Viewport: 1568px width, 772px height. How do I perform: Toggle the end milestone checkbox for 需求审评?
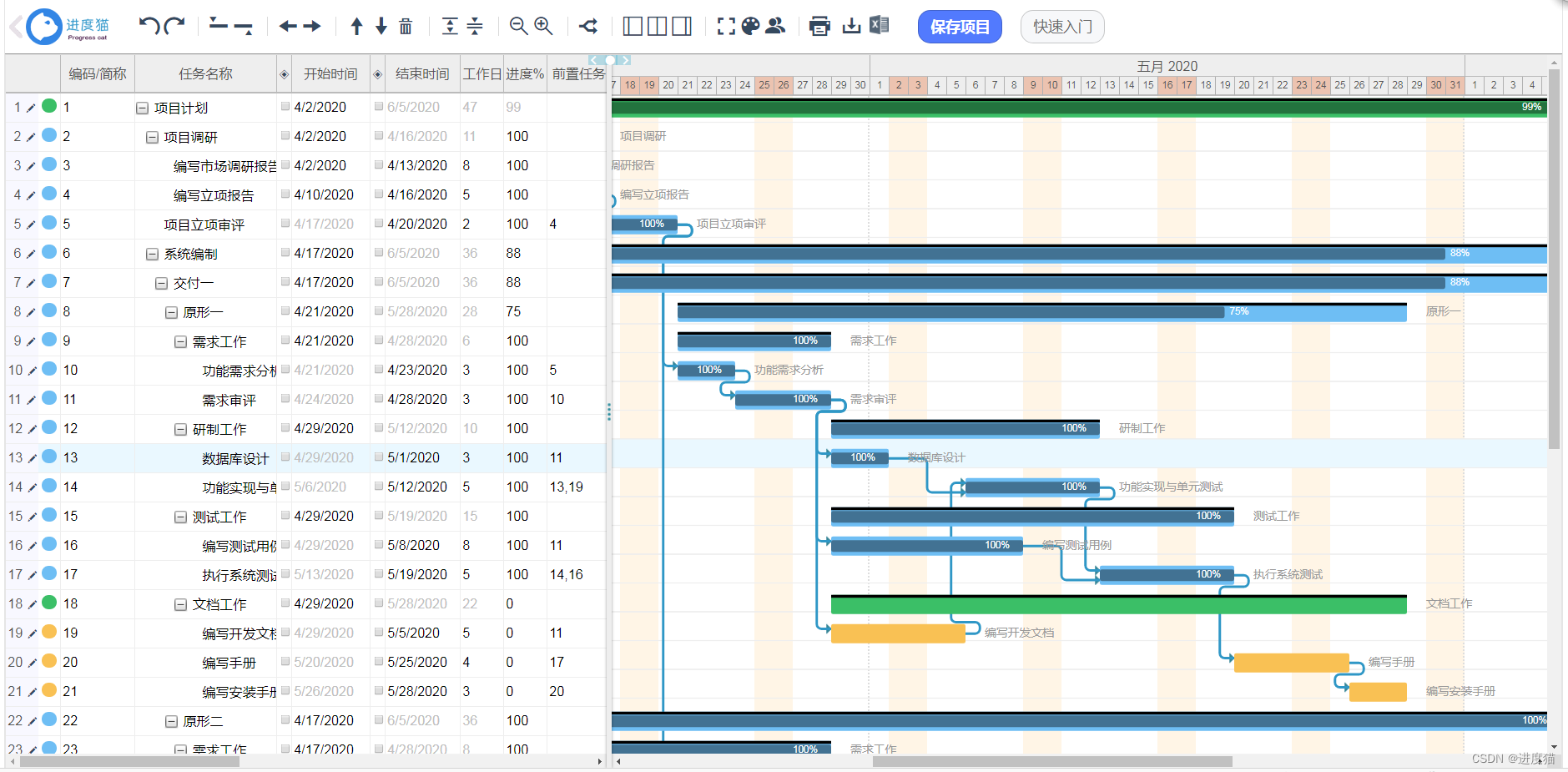click(x=379, y=399)
